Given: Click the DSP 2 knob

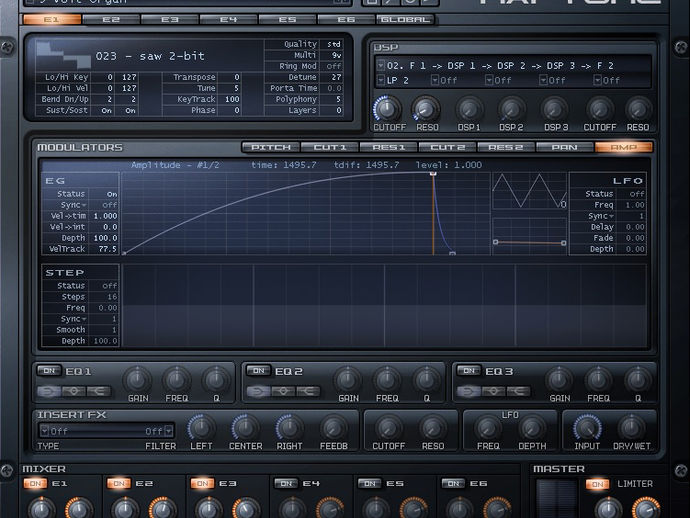Looking at the screenshot, I should (511, 108).
